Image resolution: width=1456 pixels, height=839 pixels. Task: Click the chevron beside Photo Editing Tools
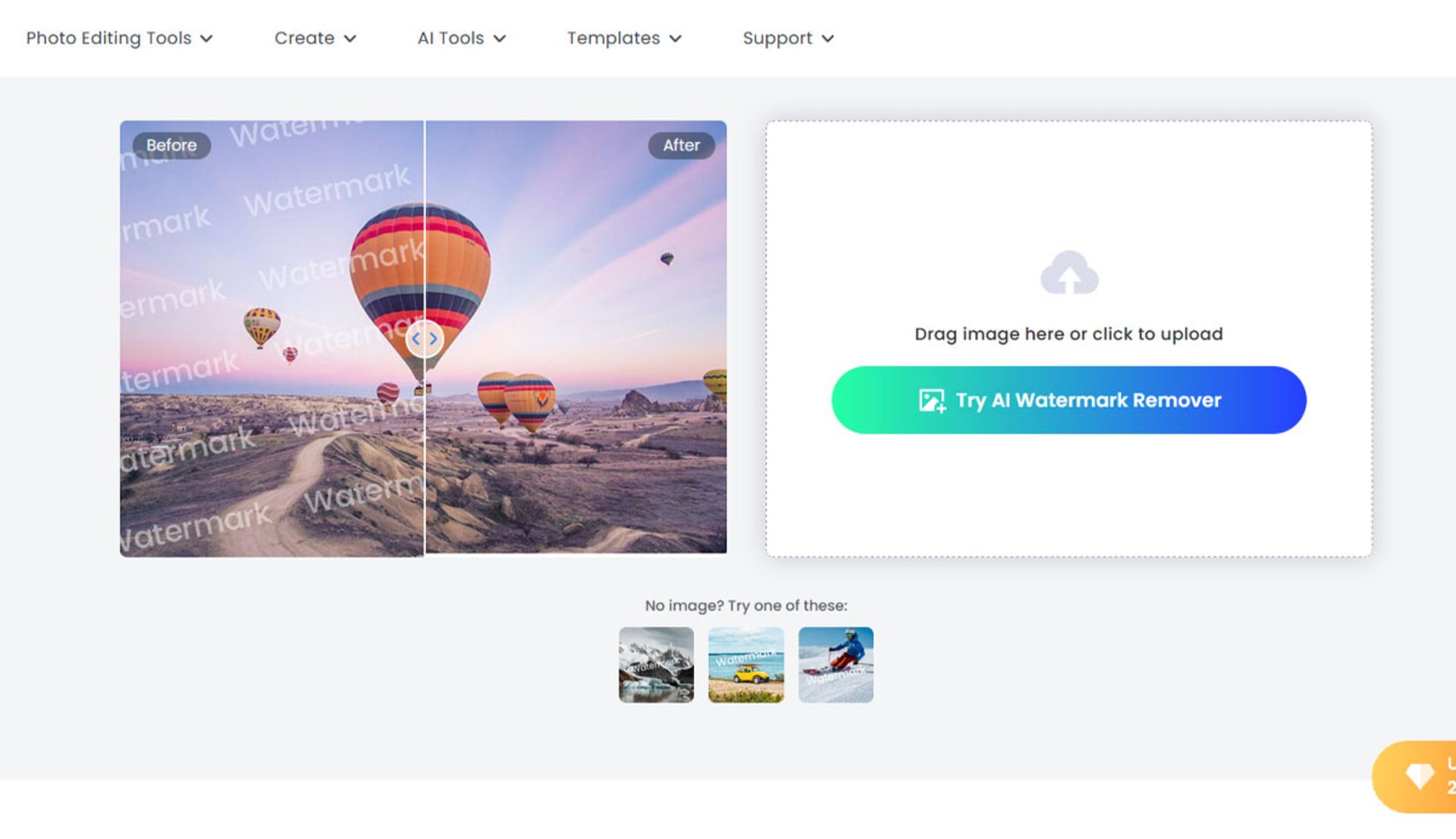(x=206, y=39)
